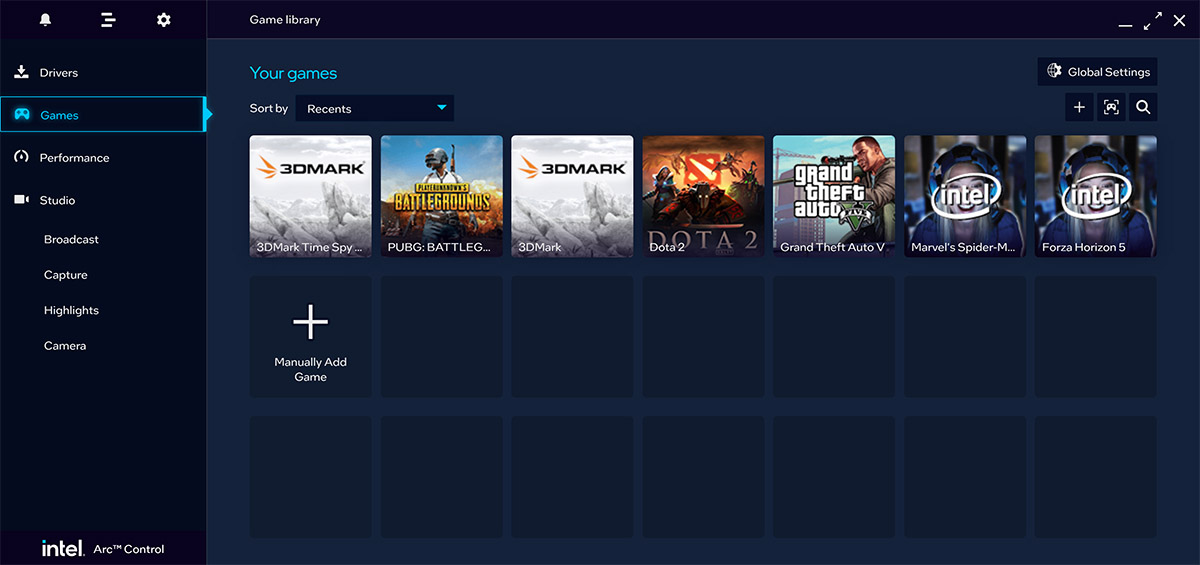Click the Intel Arc Control logo
This screenshot has height=565, width=1200.
point(103,548)
